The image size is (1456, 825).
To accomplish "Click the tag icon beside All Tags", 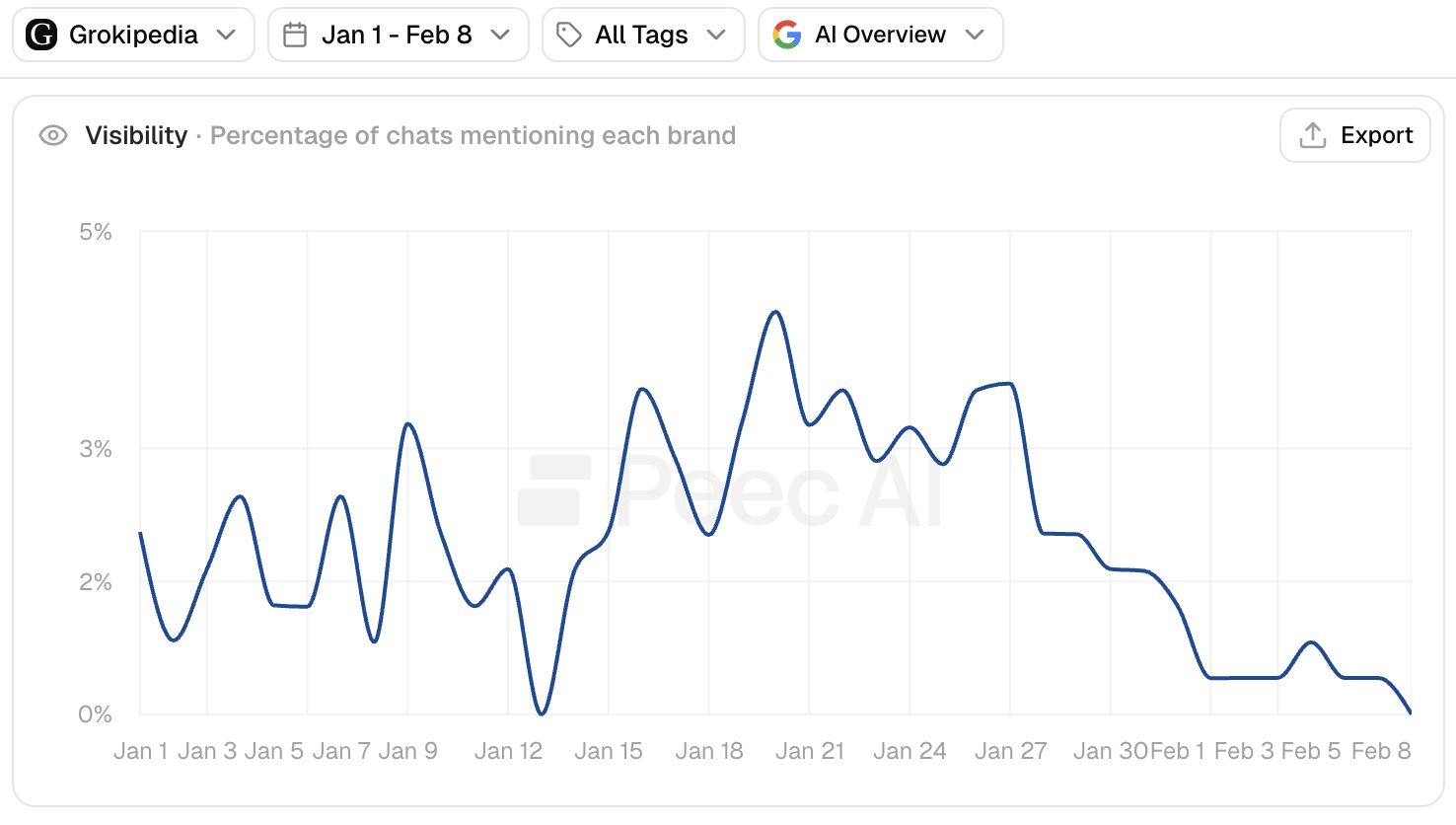I will (569, 36).
